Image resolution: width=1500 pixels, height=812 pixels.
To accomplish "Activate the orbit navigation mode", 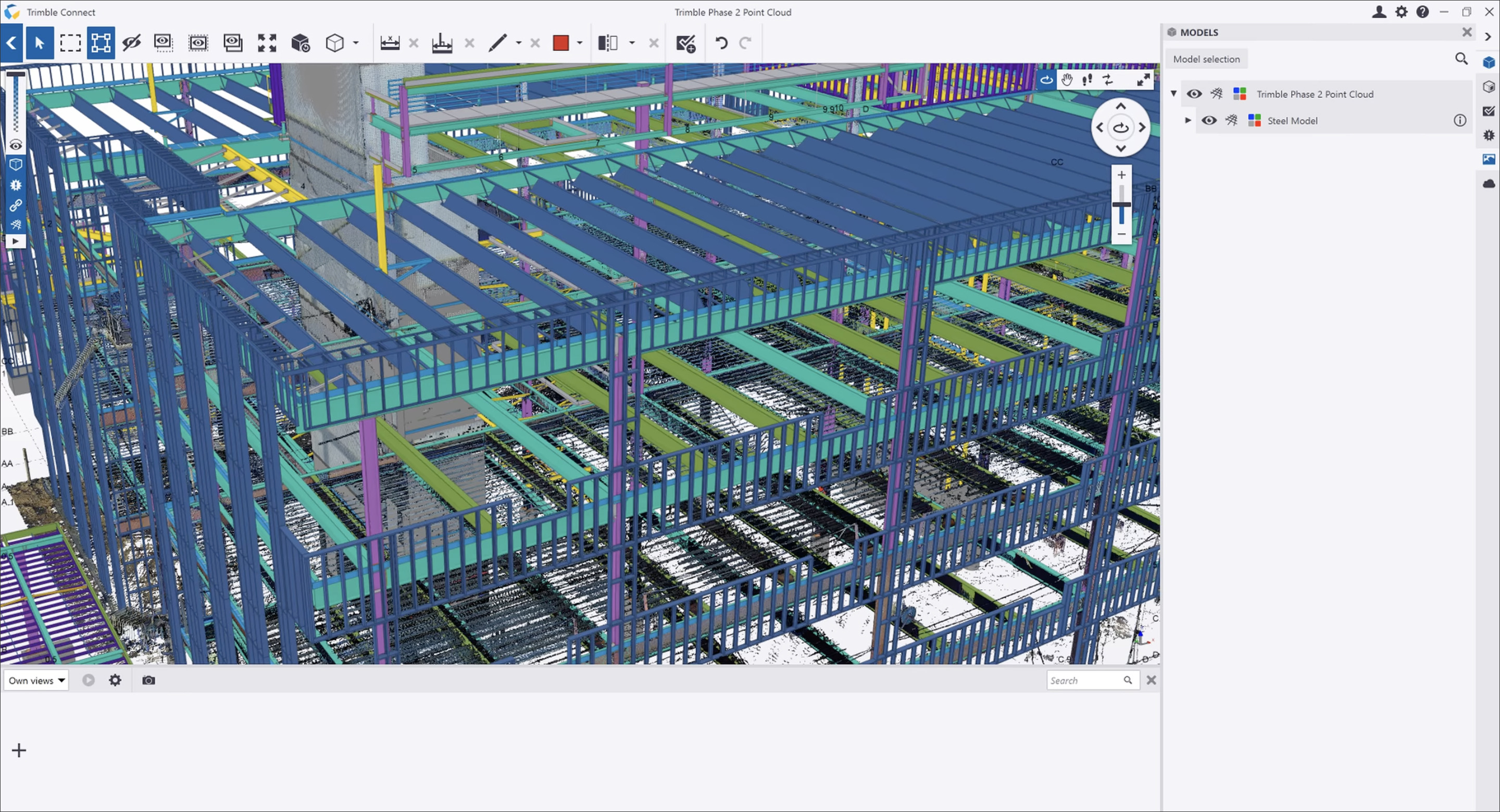I will tap(1046, 80).
